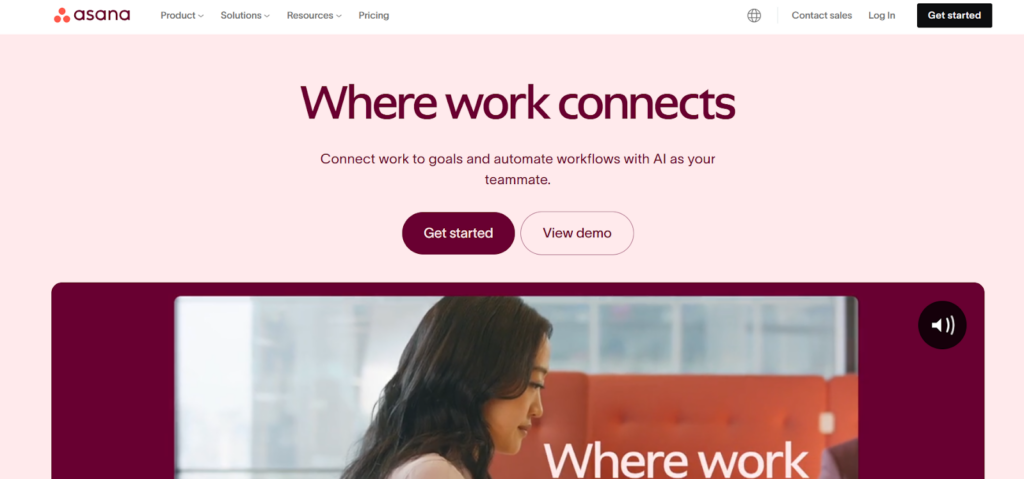
Task: Mute the video with the speaker icon
Action: 942,325
